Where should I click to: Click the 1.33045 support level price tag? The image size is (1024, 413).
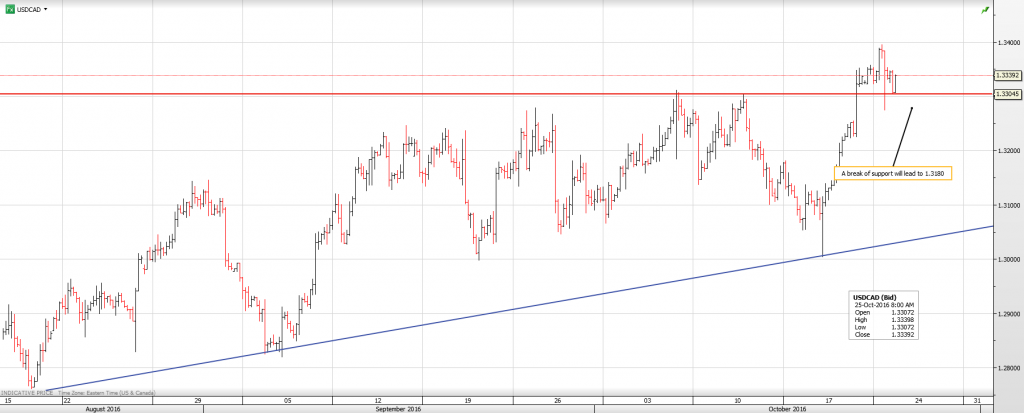(x=1006, y=94)
